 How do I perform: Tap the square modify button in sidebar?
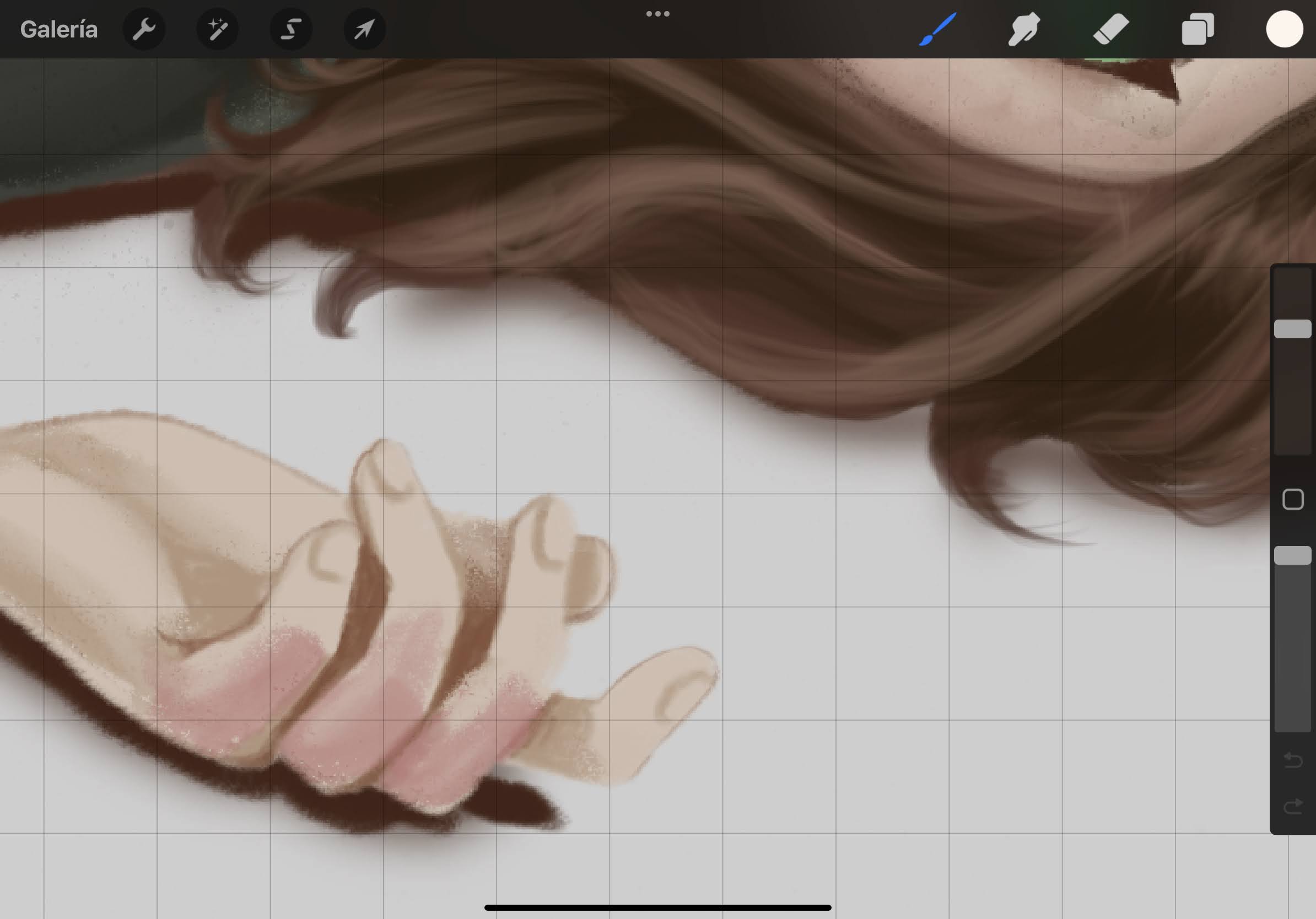pyautogui.click(x=1292, y=500)
